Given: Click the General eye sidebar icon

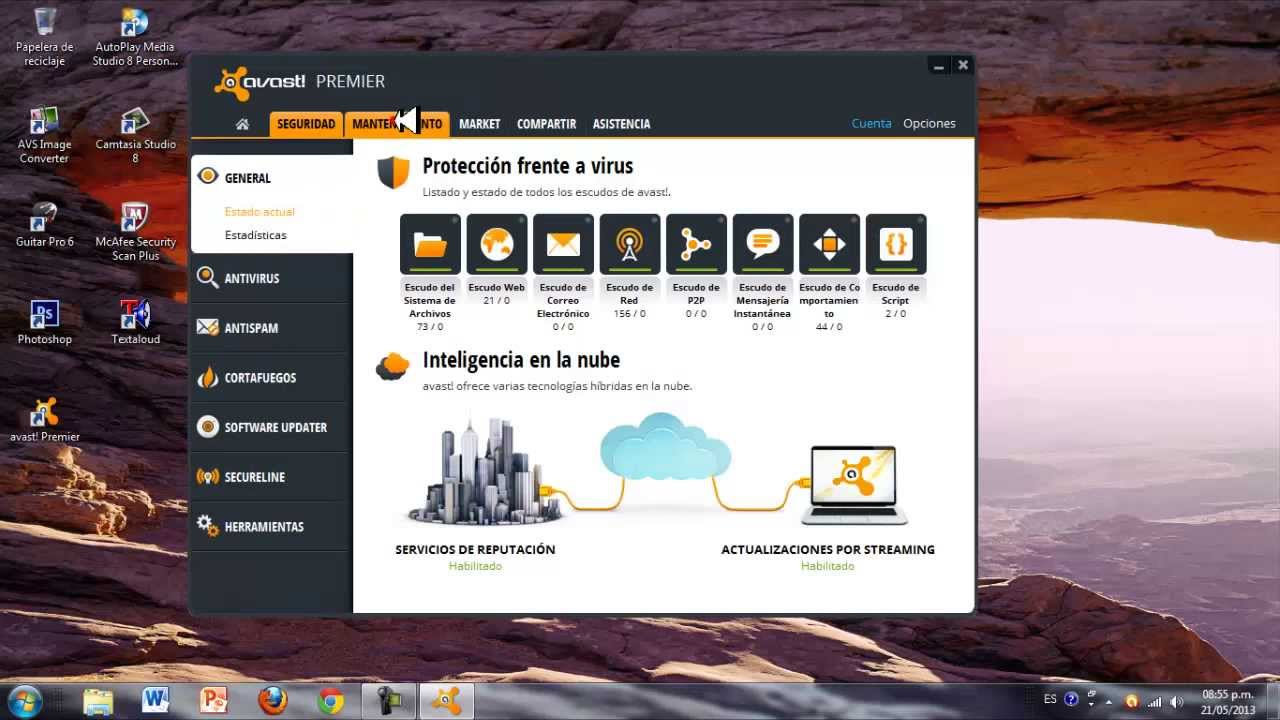Looking at the screenshot, I should pos(207,177).
